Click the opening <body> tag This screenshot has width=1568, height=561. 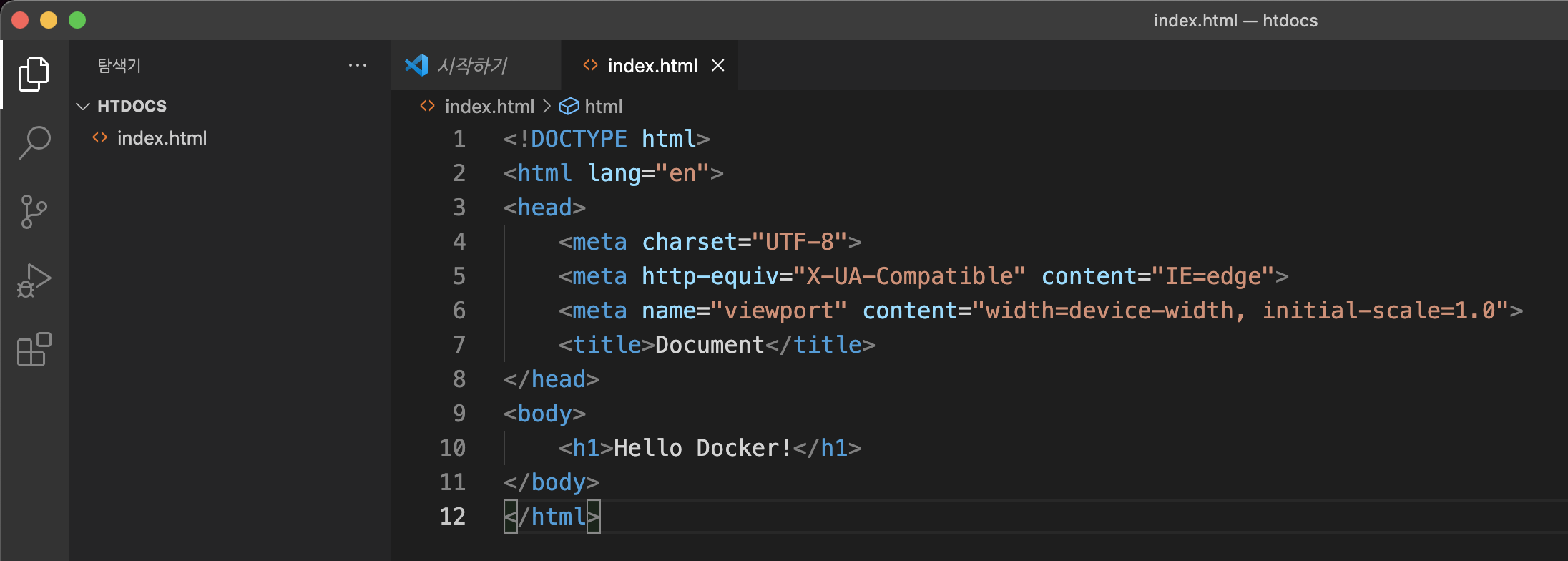coord(544,414)
